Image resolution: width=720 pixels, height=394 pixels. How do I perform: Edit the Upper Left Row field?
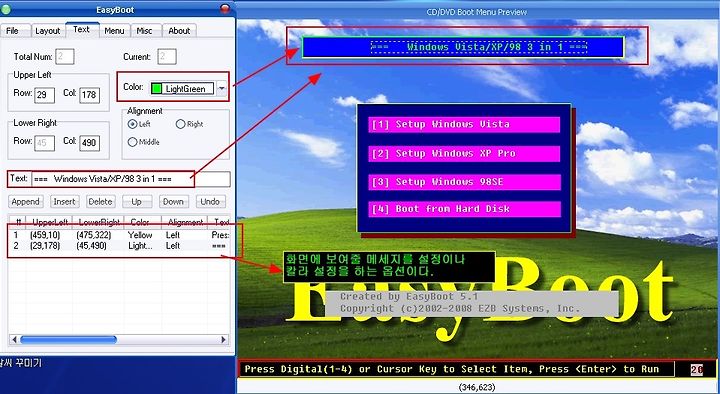point(44,95)
